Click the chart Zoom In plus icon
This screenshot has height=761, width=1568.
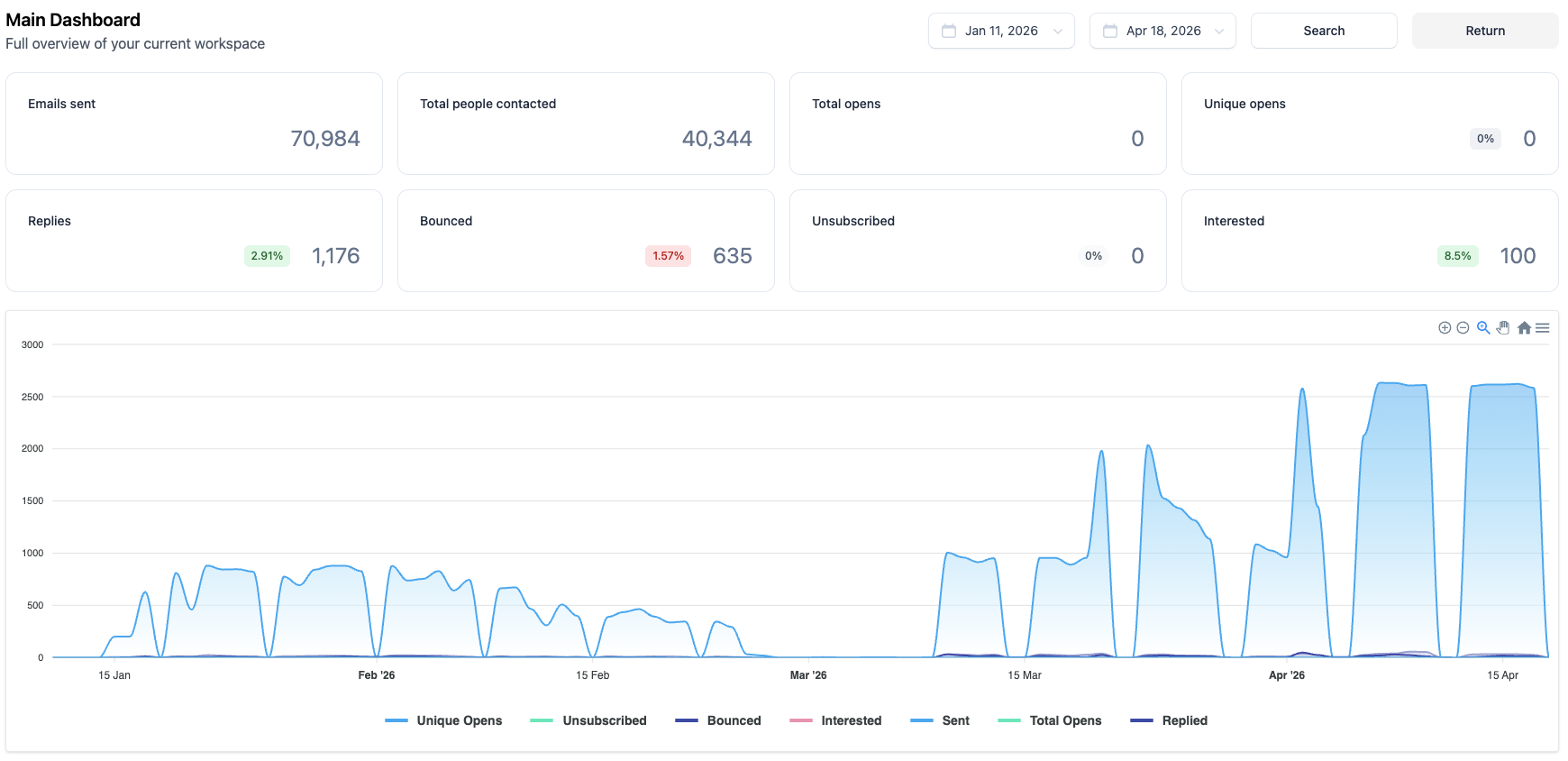coord(1445,328)
